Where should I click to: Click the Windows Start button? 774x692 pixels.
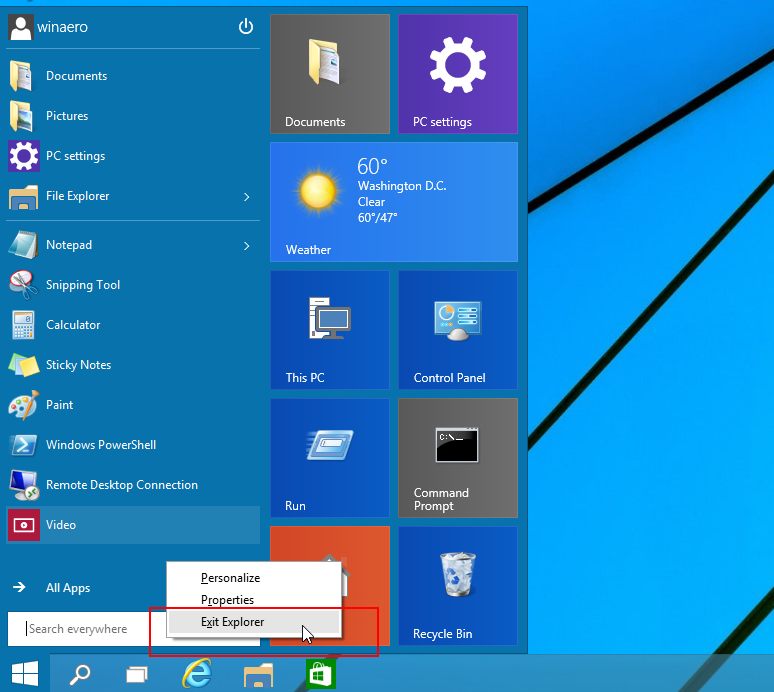(x=25, y=673)
